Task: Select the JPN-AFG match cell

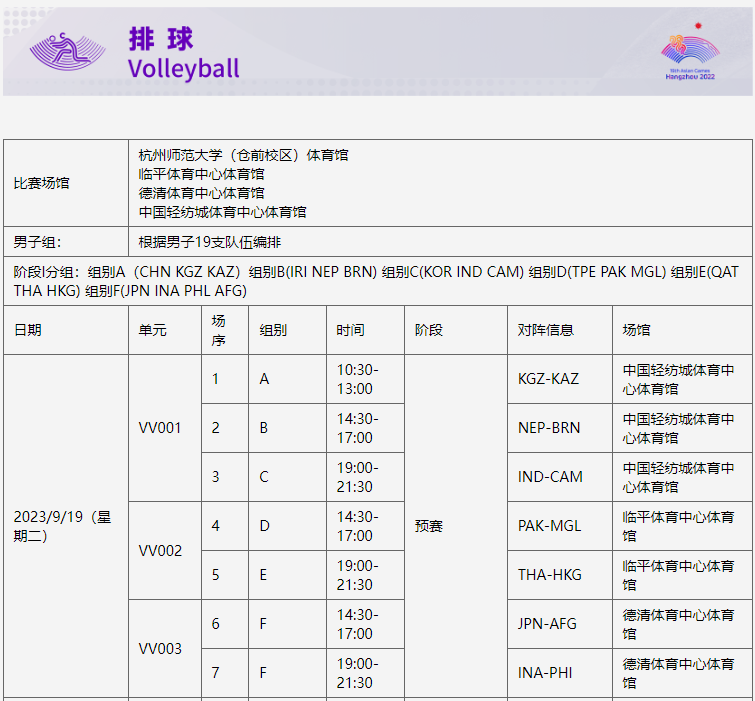Action: 548,624
